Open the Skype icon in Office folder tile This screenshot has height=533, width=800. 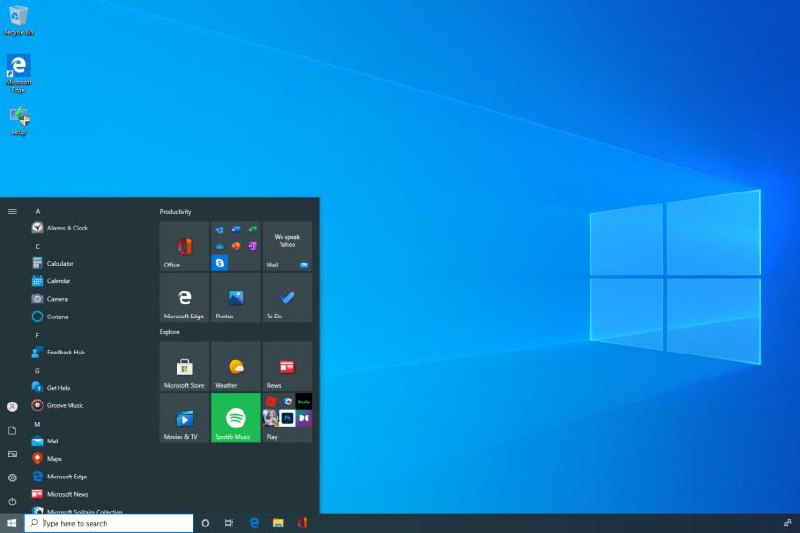point(219,263)
